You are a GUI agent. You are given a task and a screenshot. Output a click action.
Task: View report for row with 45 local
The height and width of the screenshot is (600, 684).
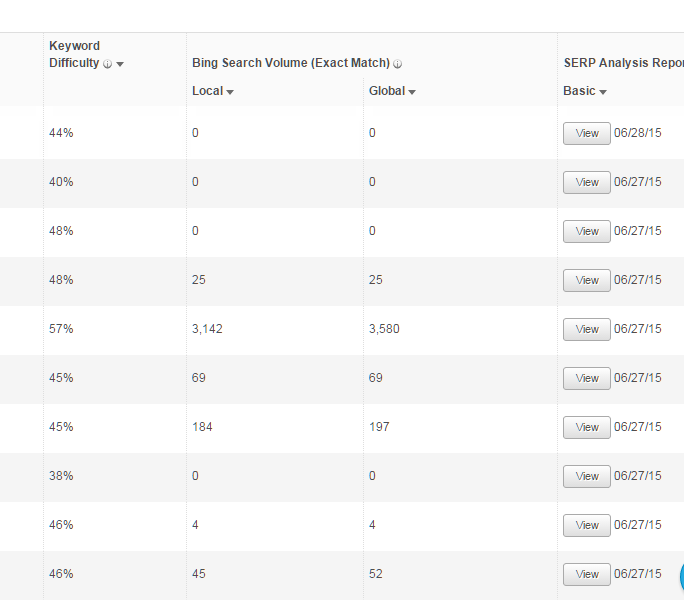587,574
